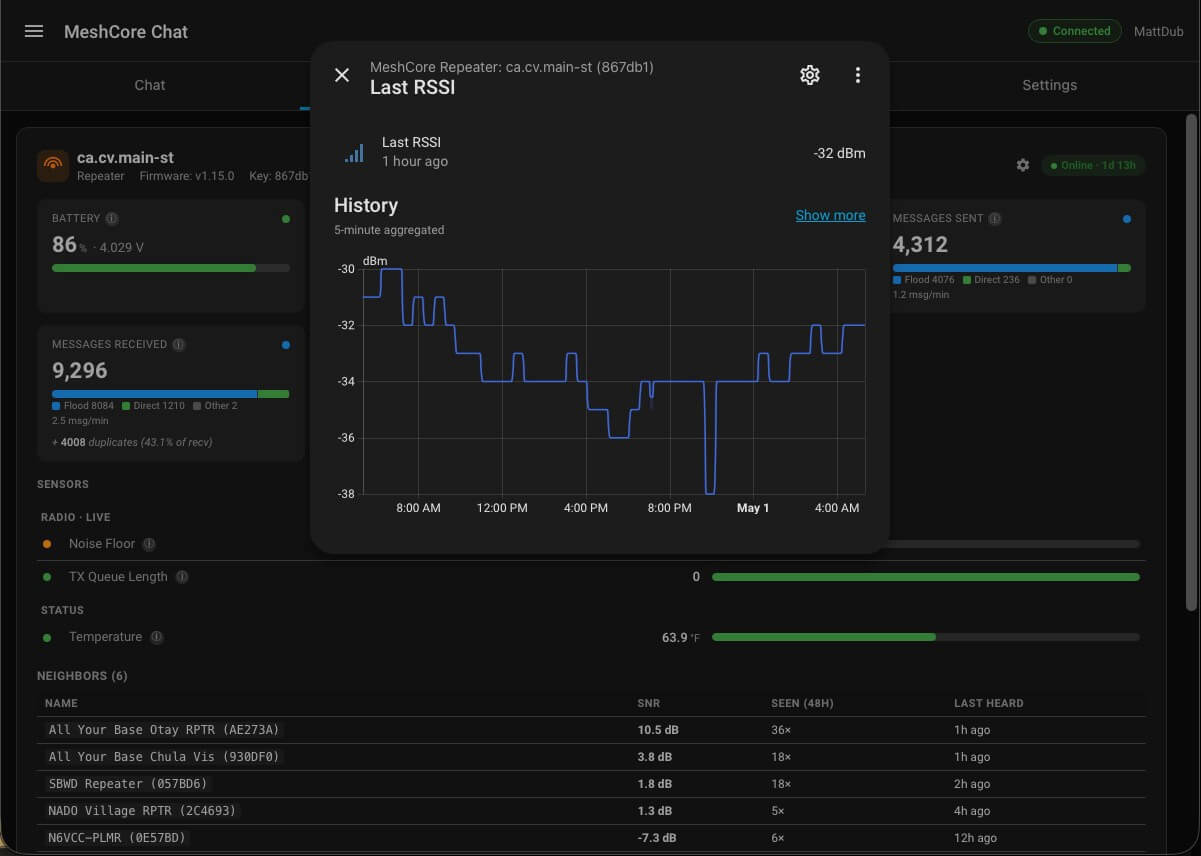Click the Messages Received info icon
Image resolution: width=1201 pixels, height=856 pixels.
(x=179, y=344)
